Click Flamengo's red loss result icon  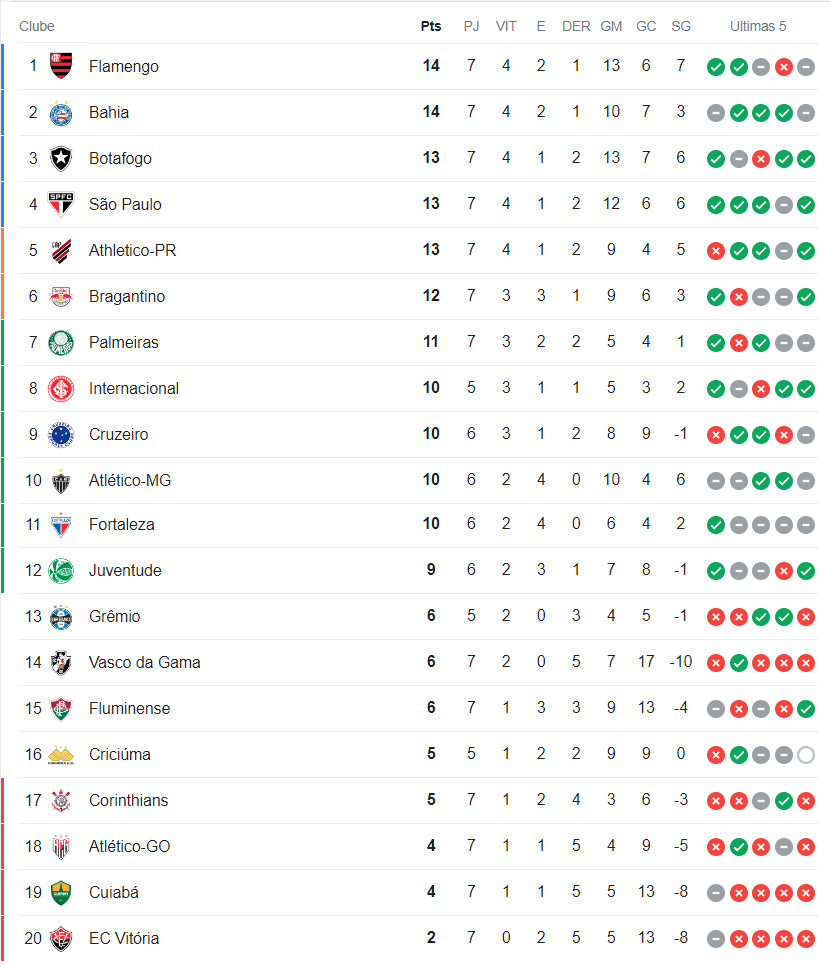click(x=784, y=67)
